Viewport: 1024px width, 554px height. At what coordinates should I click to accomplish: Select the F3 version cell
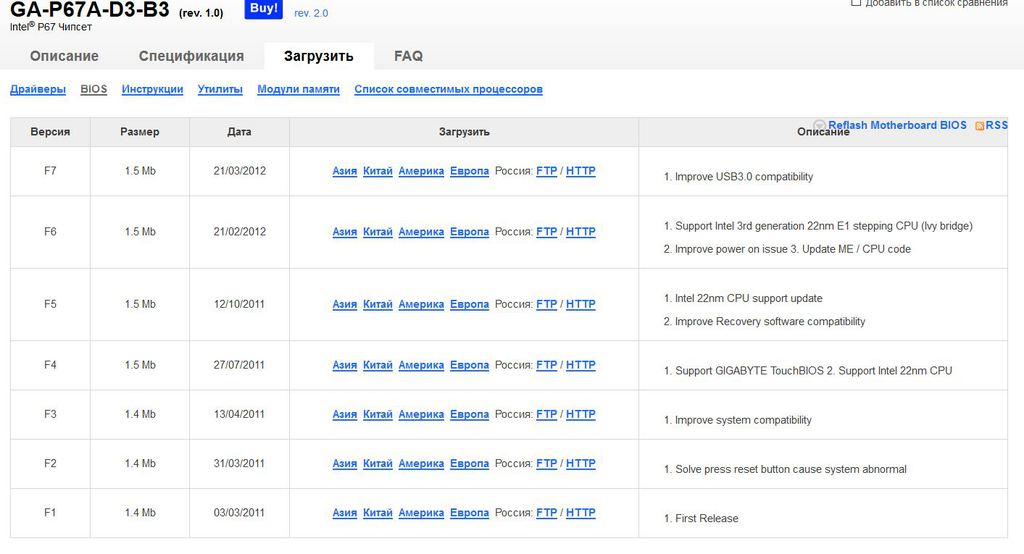pyautogui.click(x=50, y=414)
